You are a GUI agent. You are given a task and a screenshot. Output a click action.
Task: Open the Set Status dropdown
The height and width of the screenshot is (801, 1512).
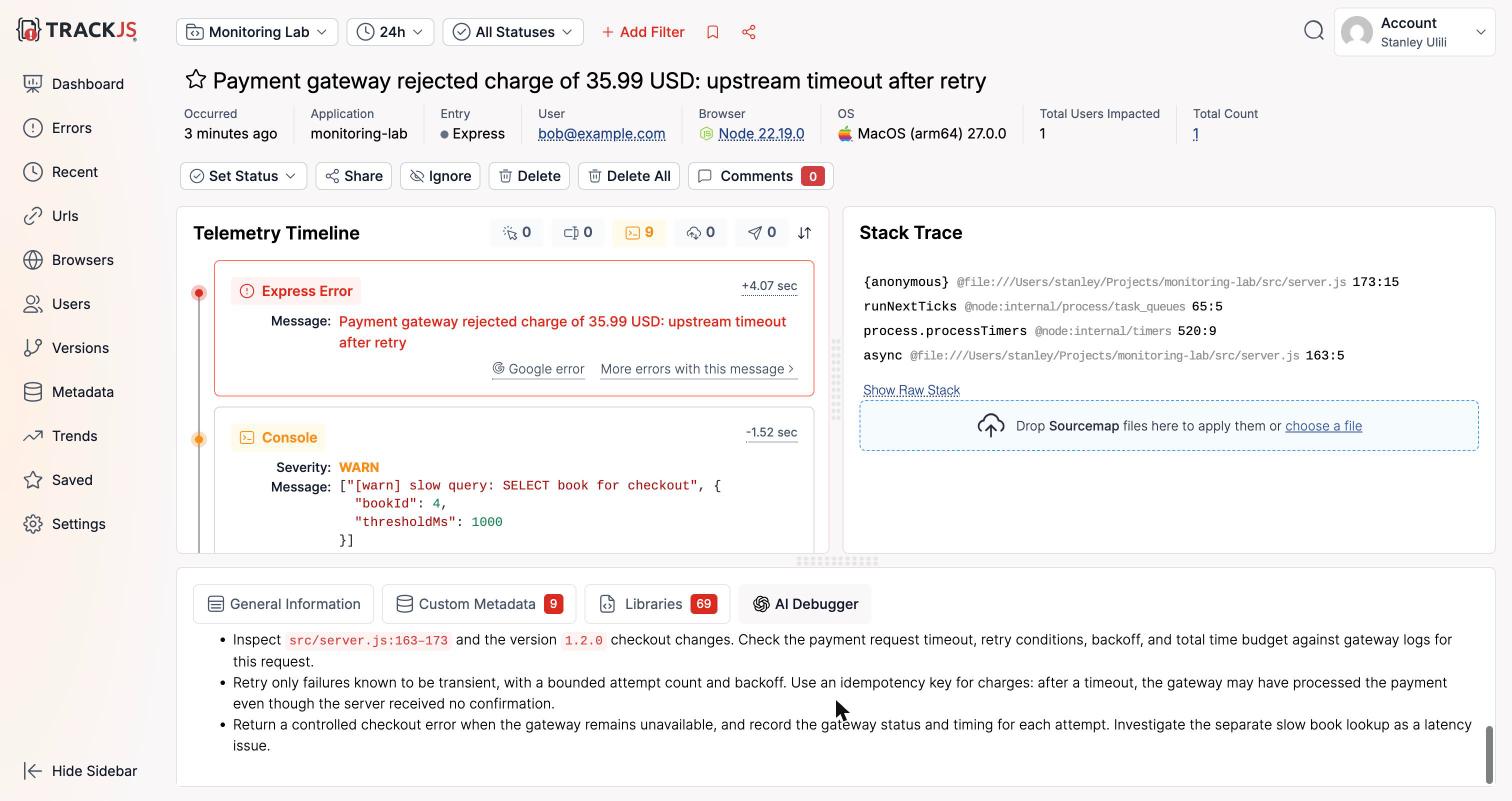tap(243, 176)
